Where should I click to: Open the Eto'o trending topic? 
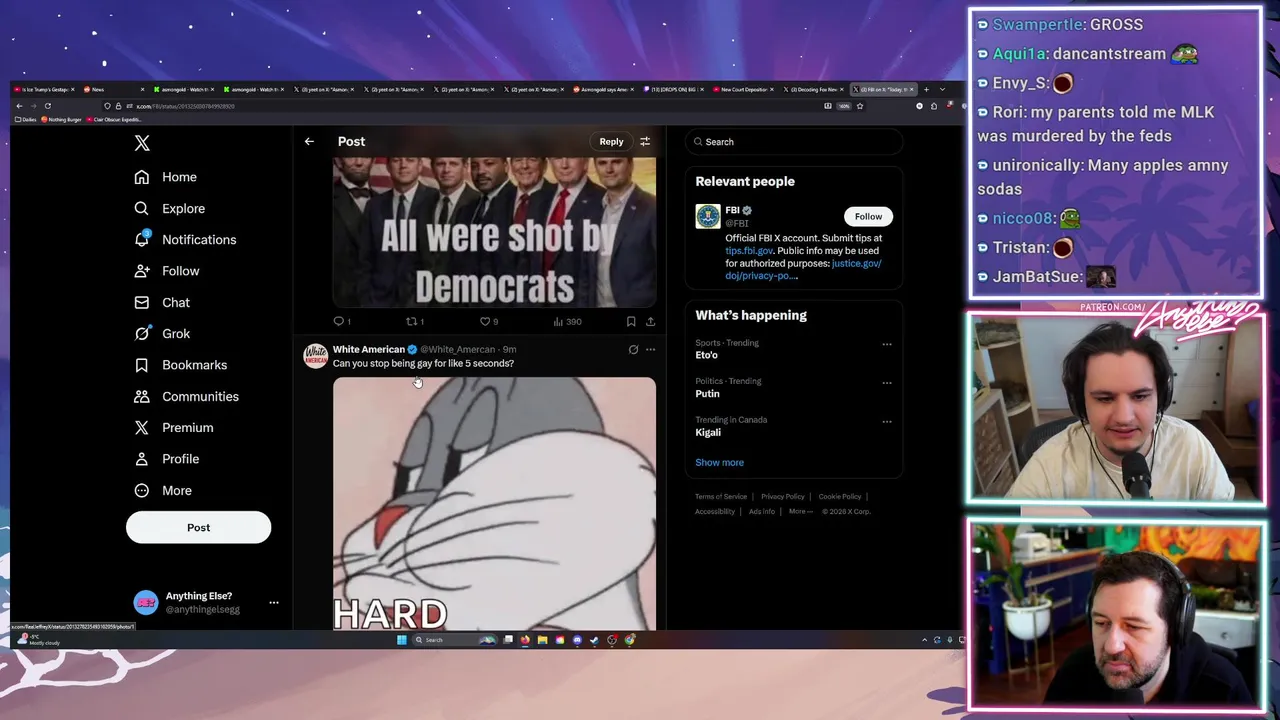pyautogui.click(x=707, y=355)
